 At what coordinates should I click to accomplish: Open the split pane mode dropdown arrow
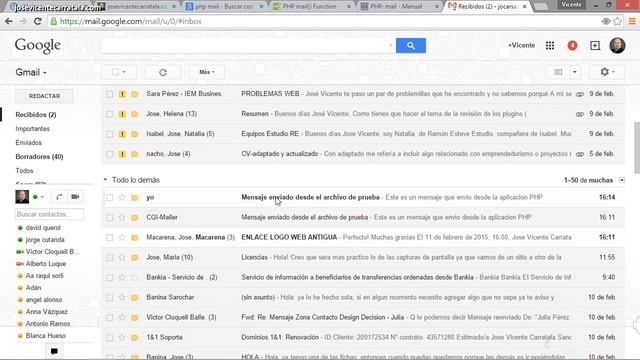pyautogui.click(x=574, y=72)
